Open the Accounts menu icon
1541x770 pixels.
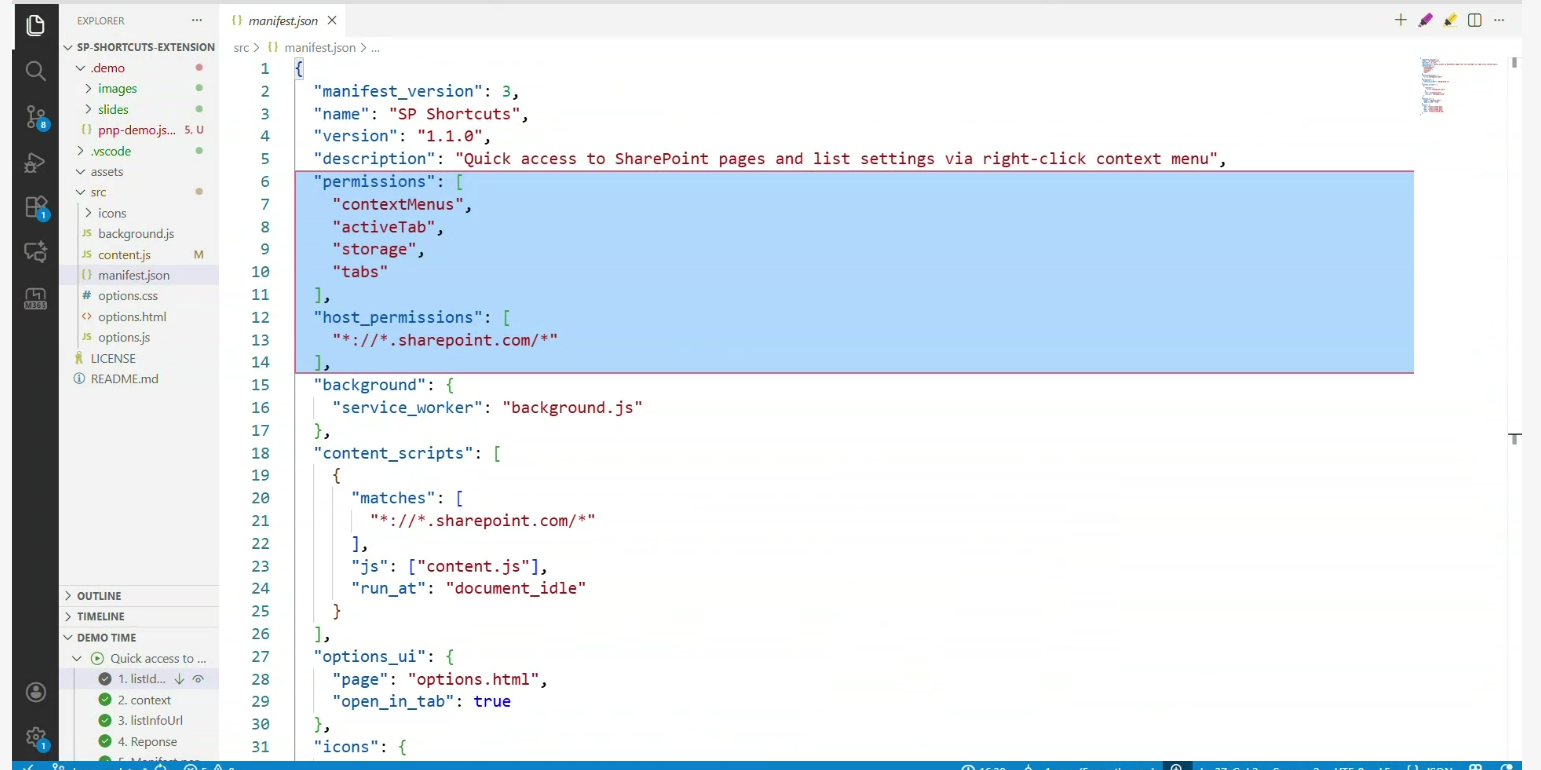click(35, 693)
